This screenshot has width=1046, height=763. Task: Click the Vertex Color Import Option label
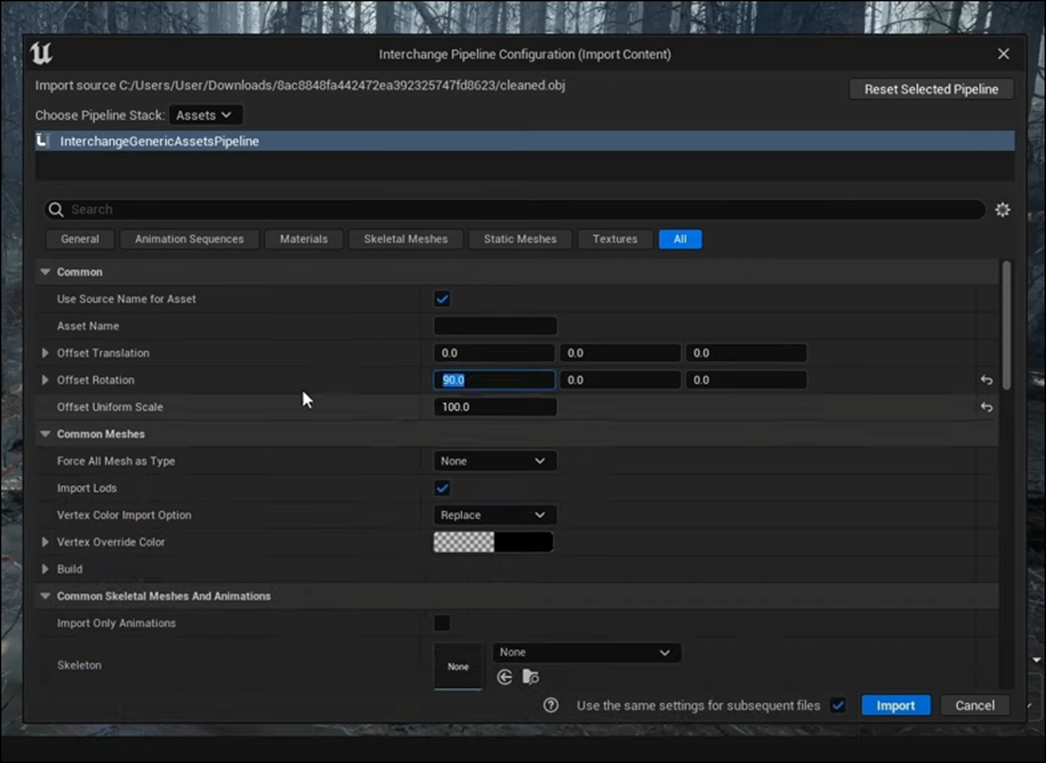124,515
